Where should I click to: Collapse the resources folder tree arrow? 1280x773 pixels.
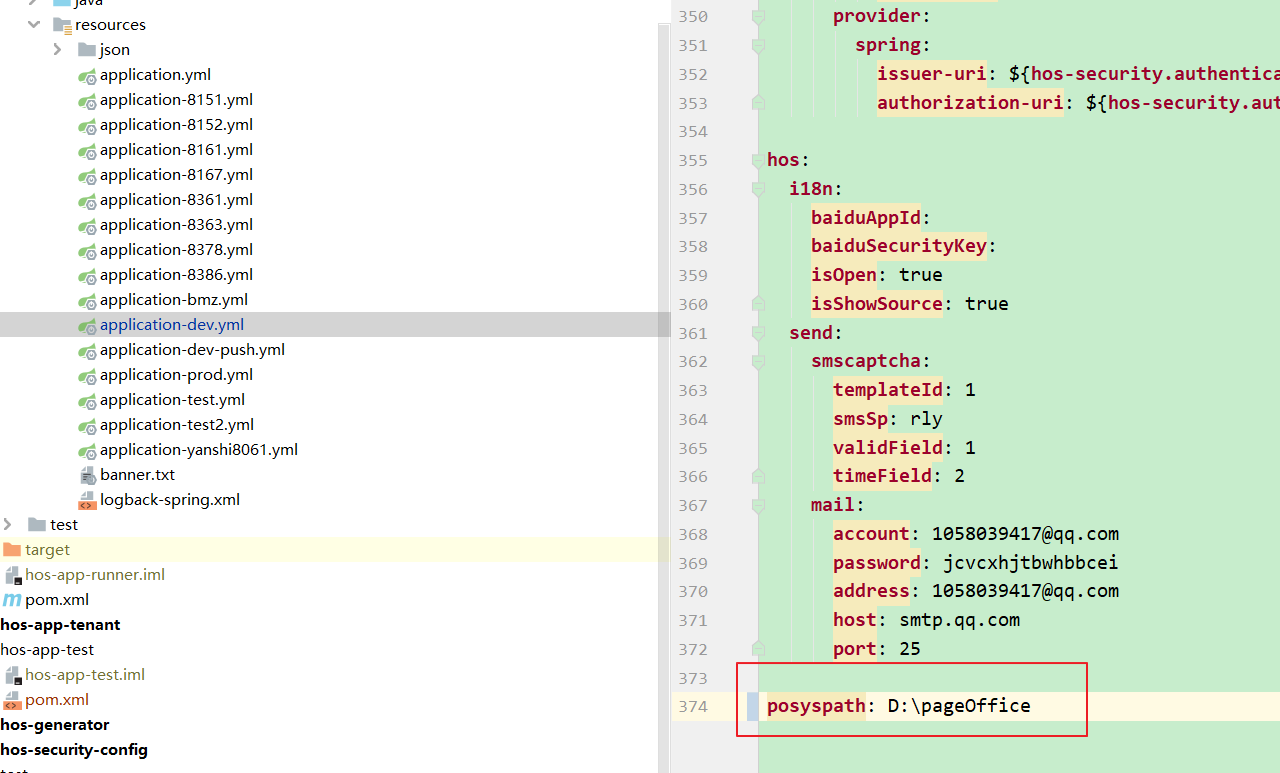[33, 25]
